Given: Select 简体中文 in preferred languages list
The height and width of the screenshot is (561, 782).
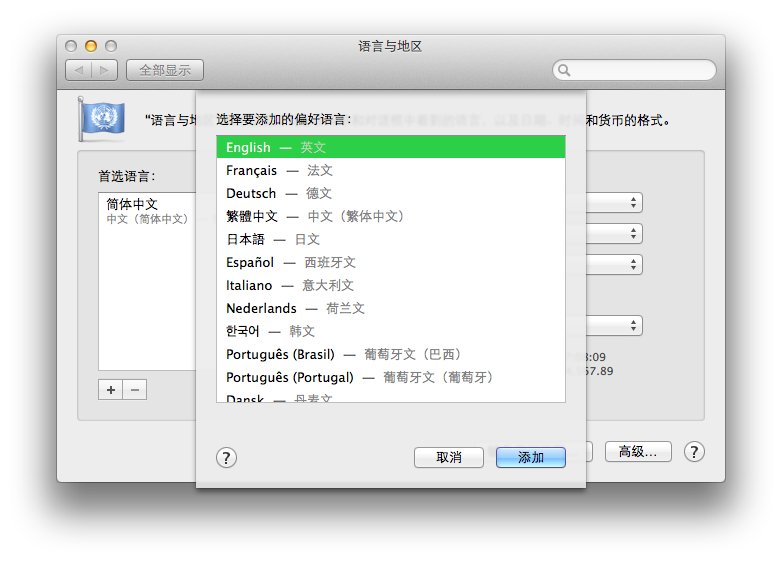Looking at the screenshot, I should tap(148, 210).
